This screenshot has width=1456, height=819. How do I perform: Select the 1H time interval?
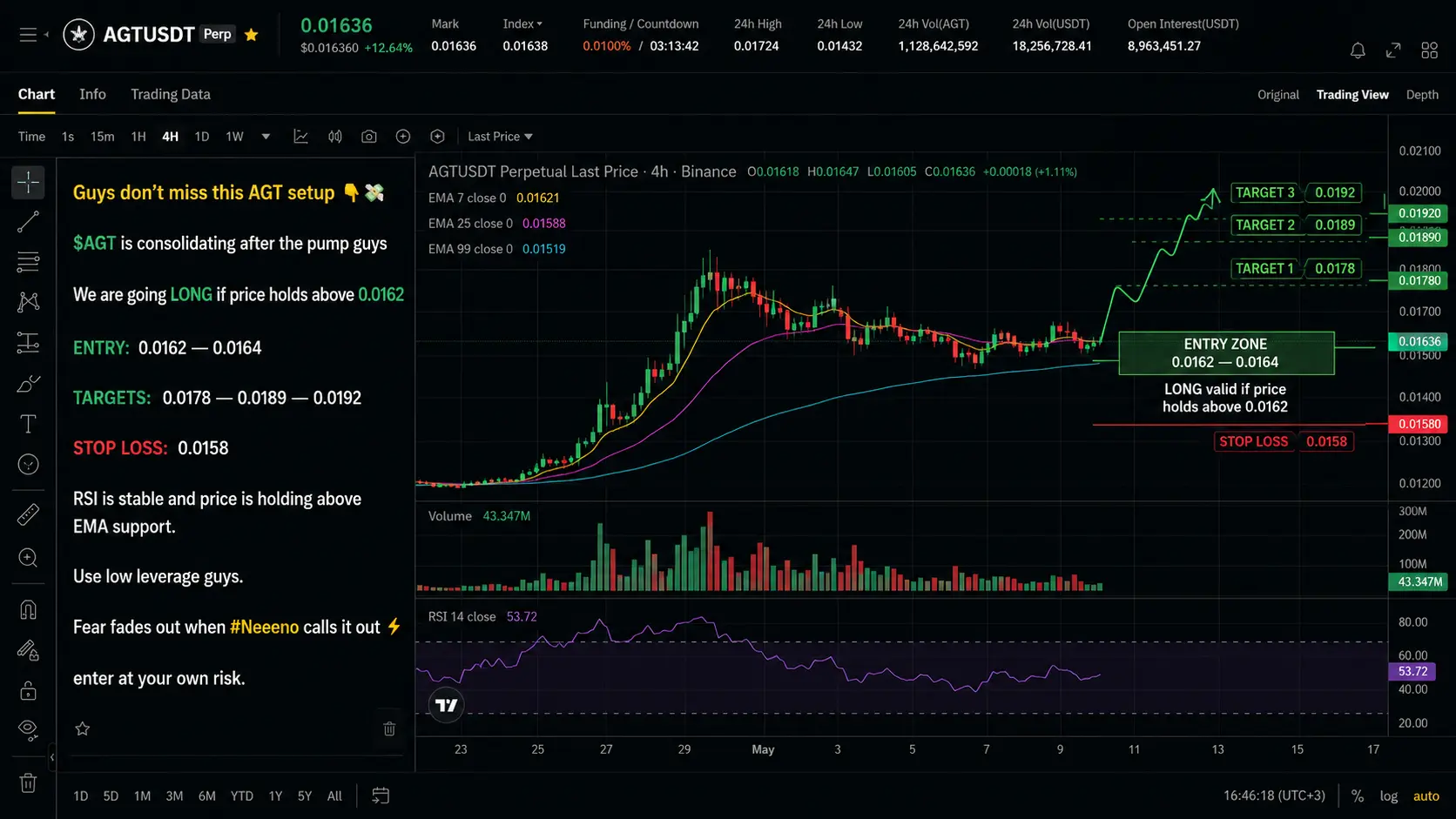click(138, 137)
